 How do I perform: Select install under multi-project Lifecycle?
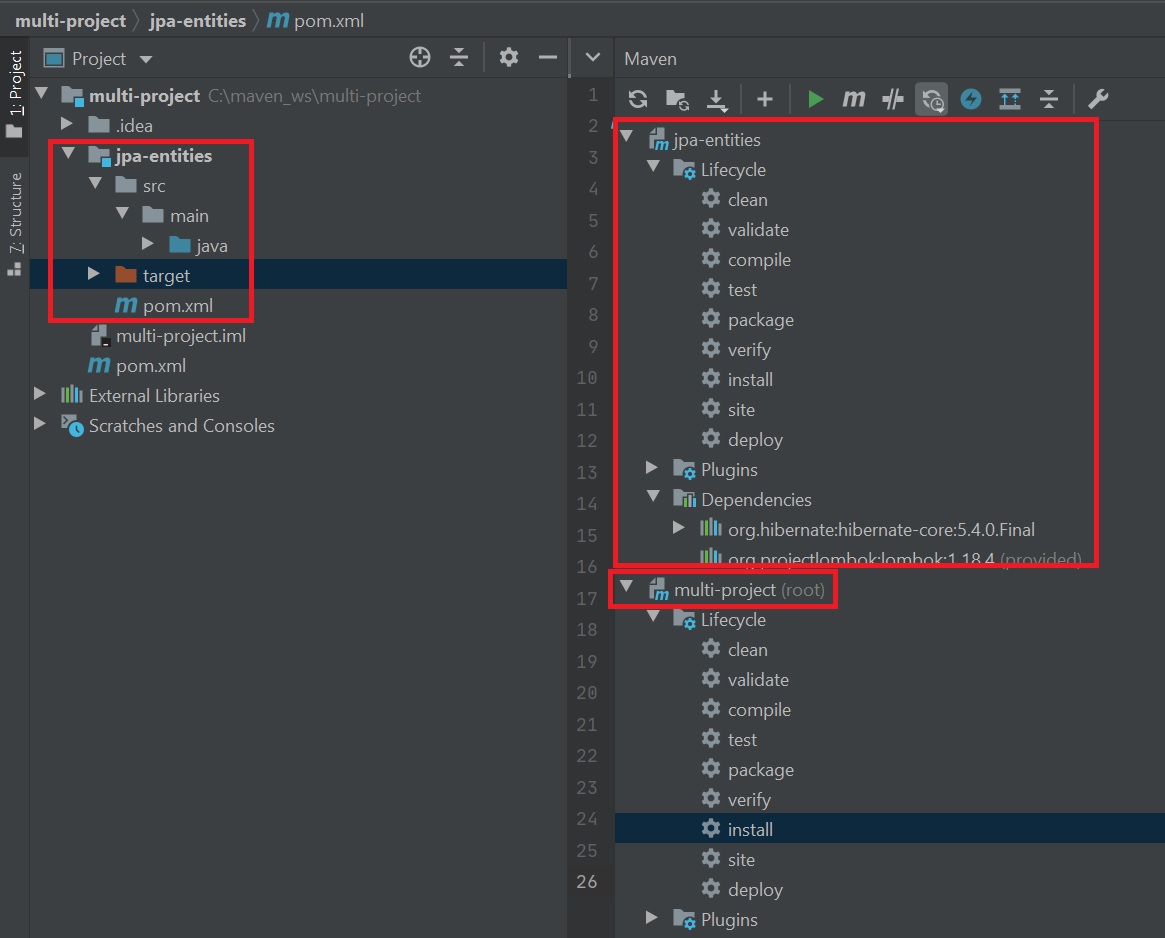(x=750, y=829)
